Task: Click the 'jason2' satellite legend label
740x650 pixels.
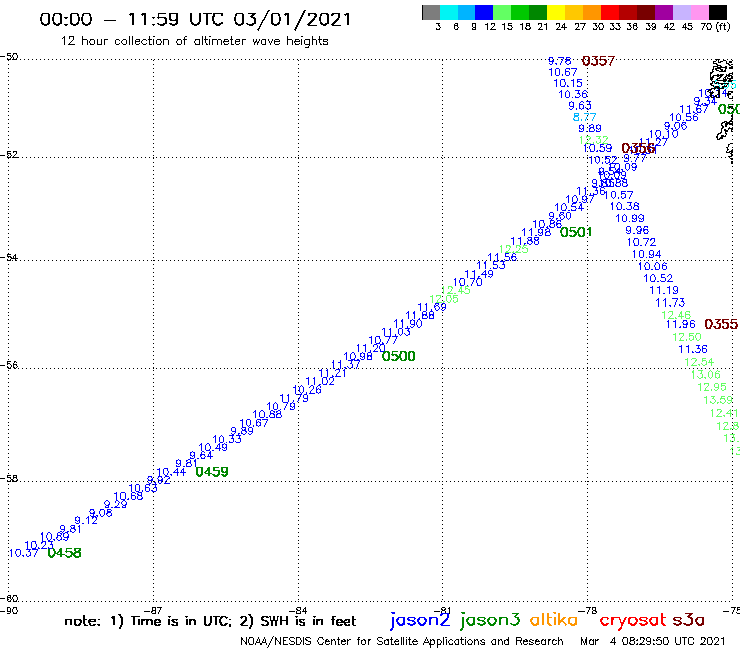Action: point(420,620)
